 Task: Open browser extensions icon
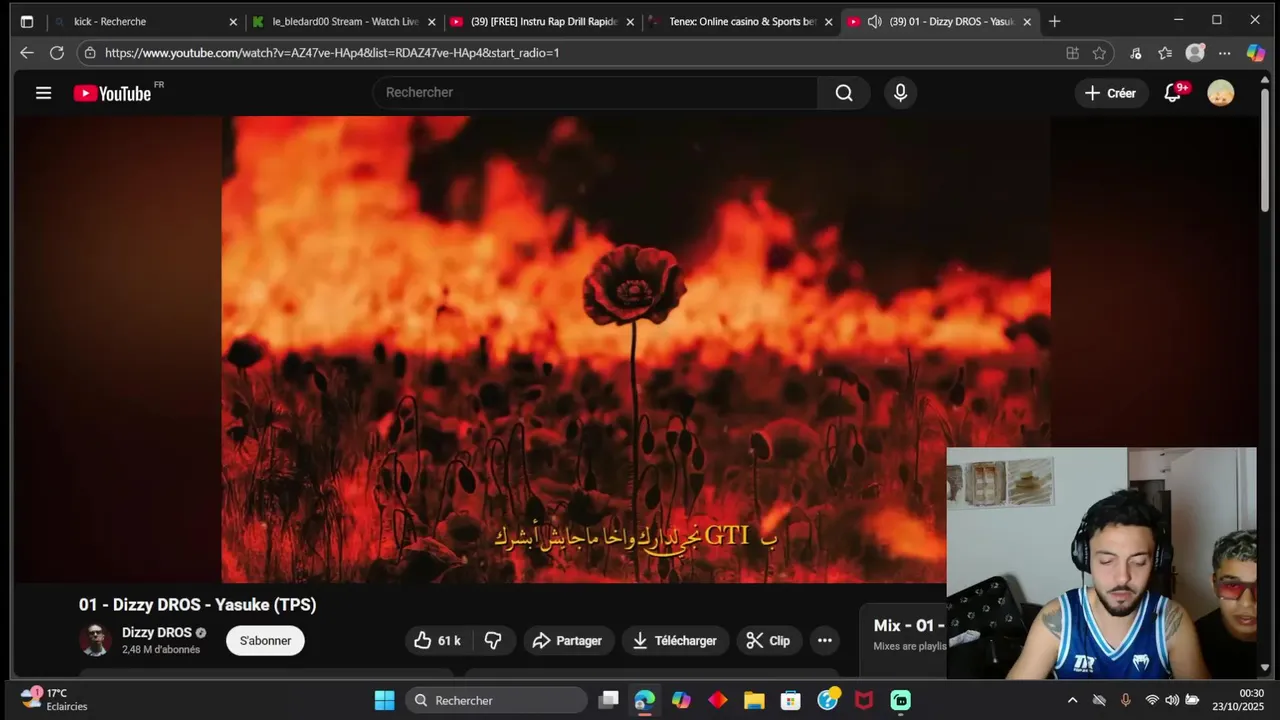1136,53
